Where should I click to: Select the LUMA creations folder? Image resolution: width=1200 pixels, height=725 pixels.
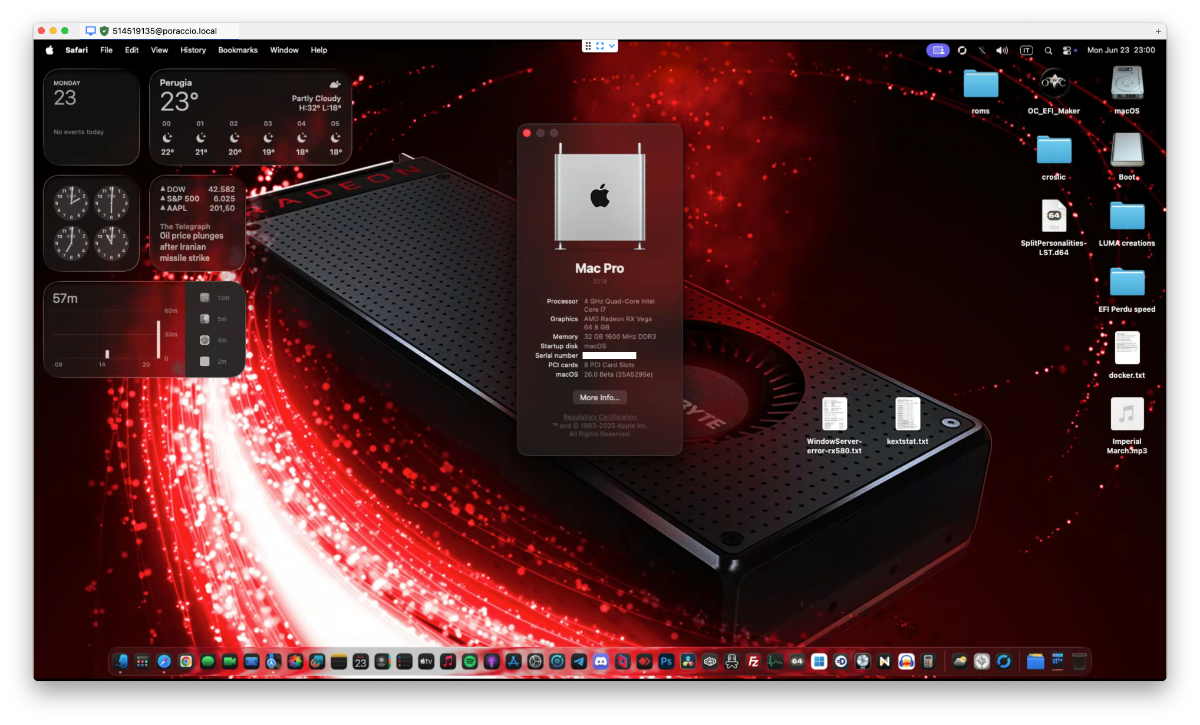point(1127,223)
